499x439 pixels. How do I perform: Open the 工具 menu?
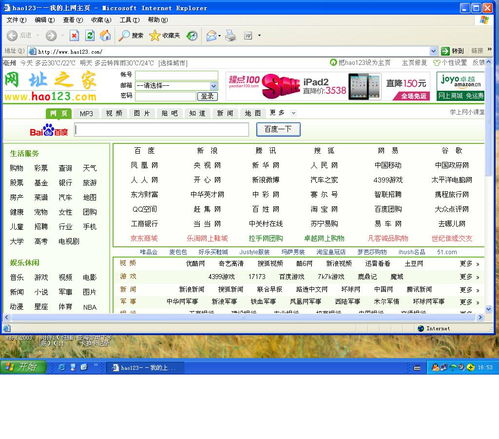[130, 20]
